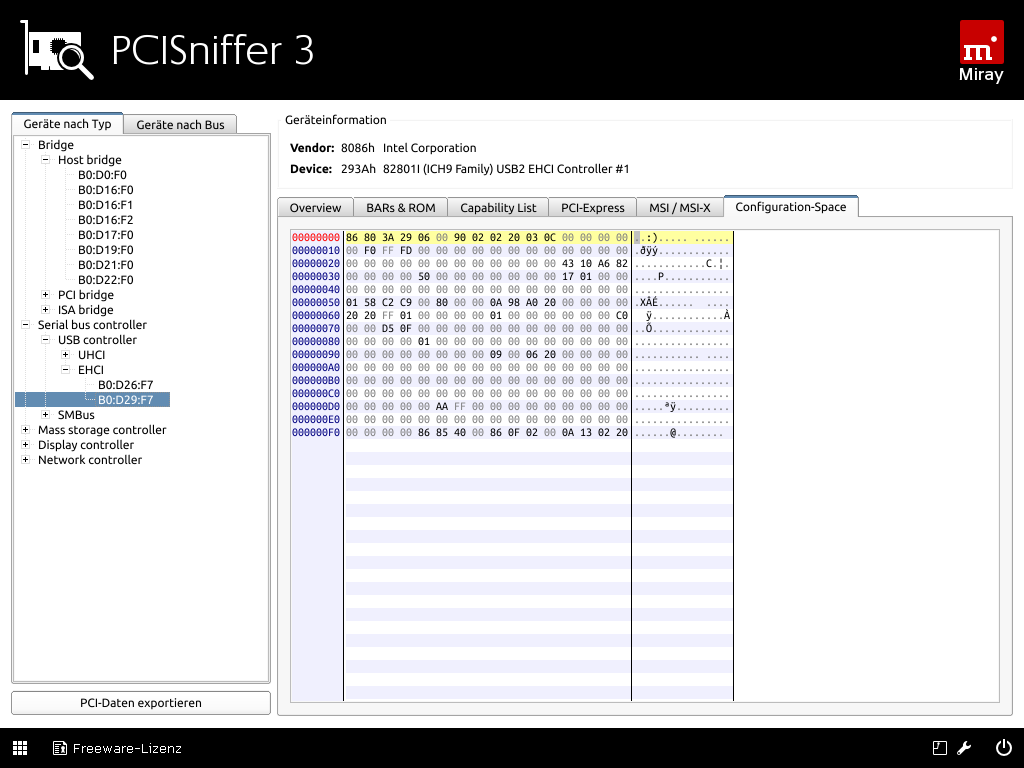Collapse the USB controller node

click(46, 340)
